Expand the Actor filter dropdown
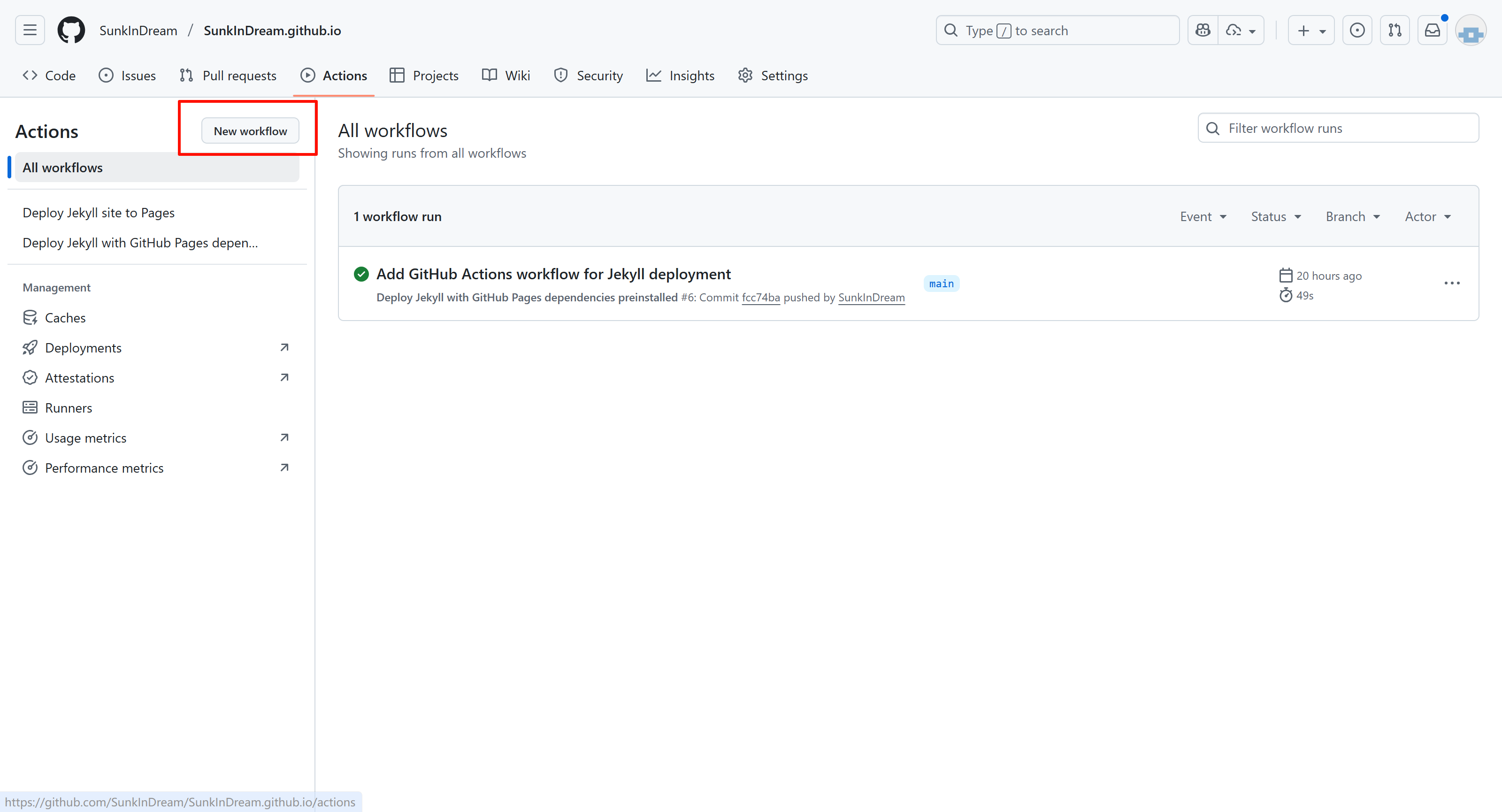1502x812 pixels. point(1427,217)
